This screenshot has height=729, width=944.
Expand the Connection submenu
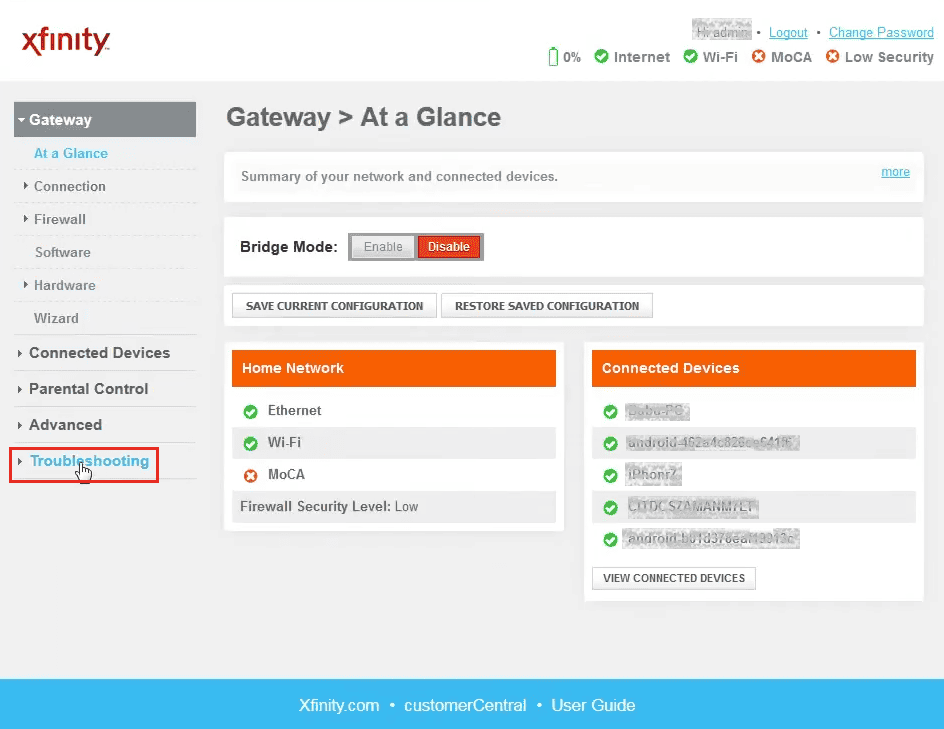pos(69,186)
